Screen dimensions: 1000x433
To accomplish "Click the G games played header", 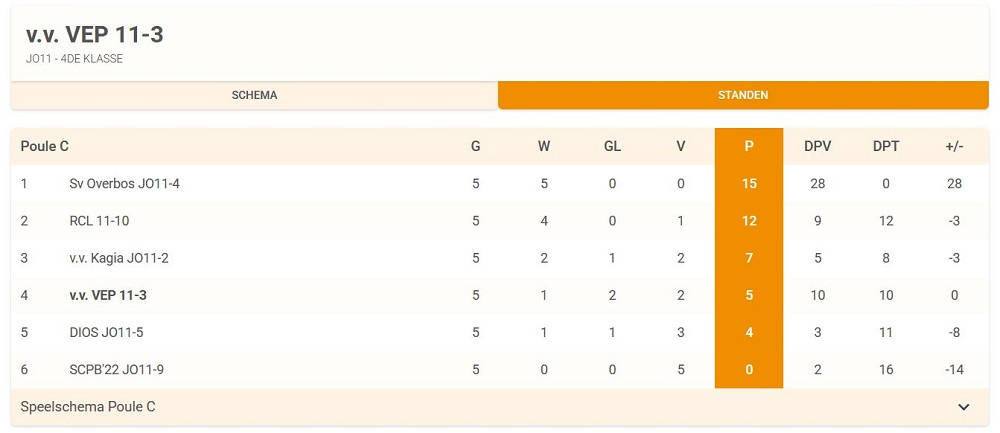I will (x=475, y=146).
